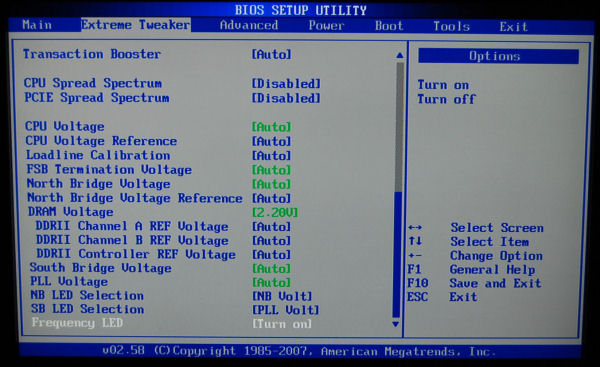Click the Loadline Calibration setting label
The width and height of the screenshot is (600, 367).
(x=98, y=155)
